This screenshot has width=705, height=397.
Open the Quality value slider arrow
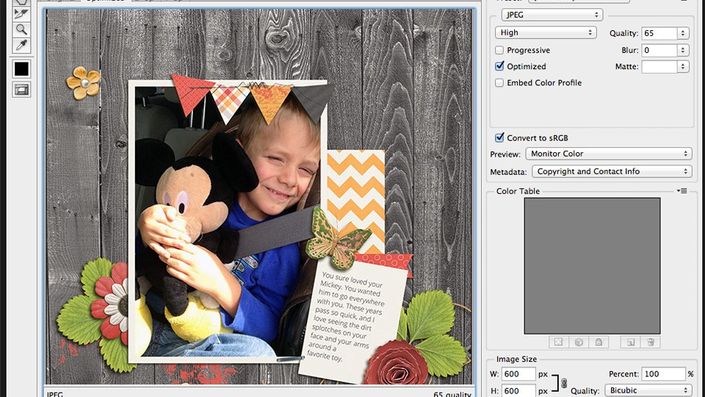pyautogui.click(x=683, y=33)
